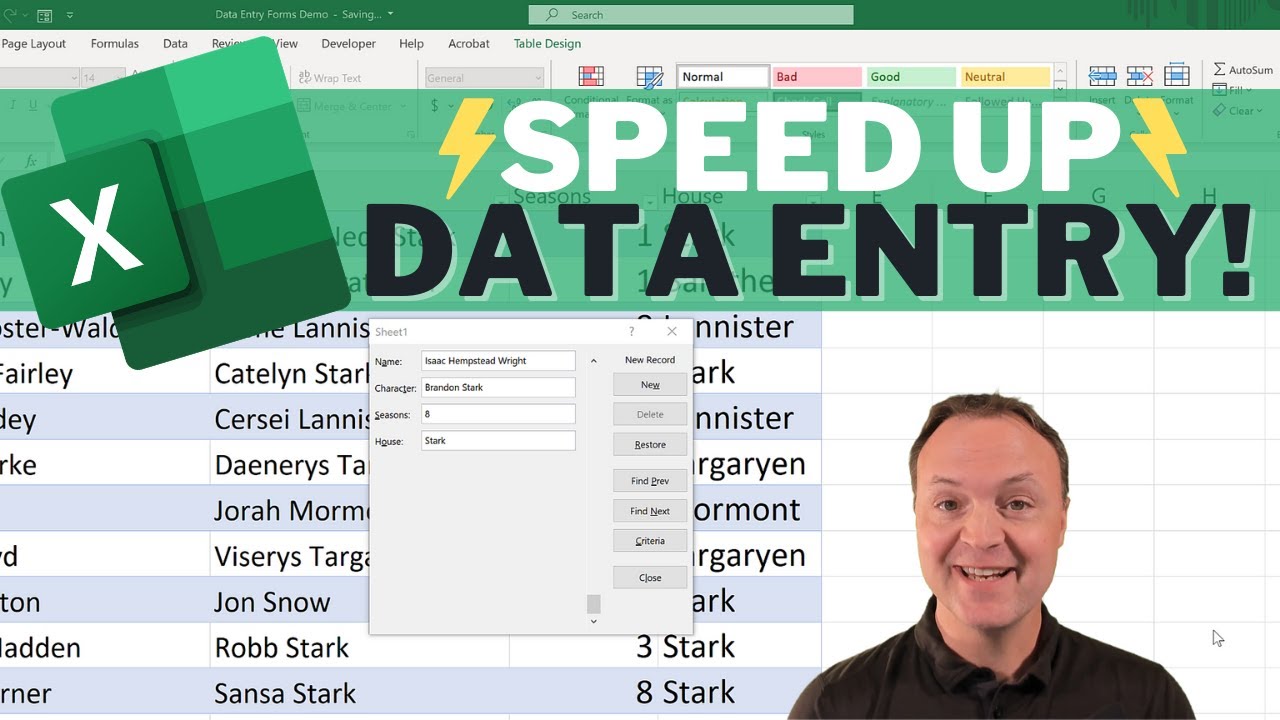Image resolution: width=1280 pixels, height=720 pixels.
Task: Open the Customize Quick Access Toolbar arrow
Action: tap(70, 15)
